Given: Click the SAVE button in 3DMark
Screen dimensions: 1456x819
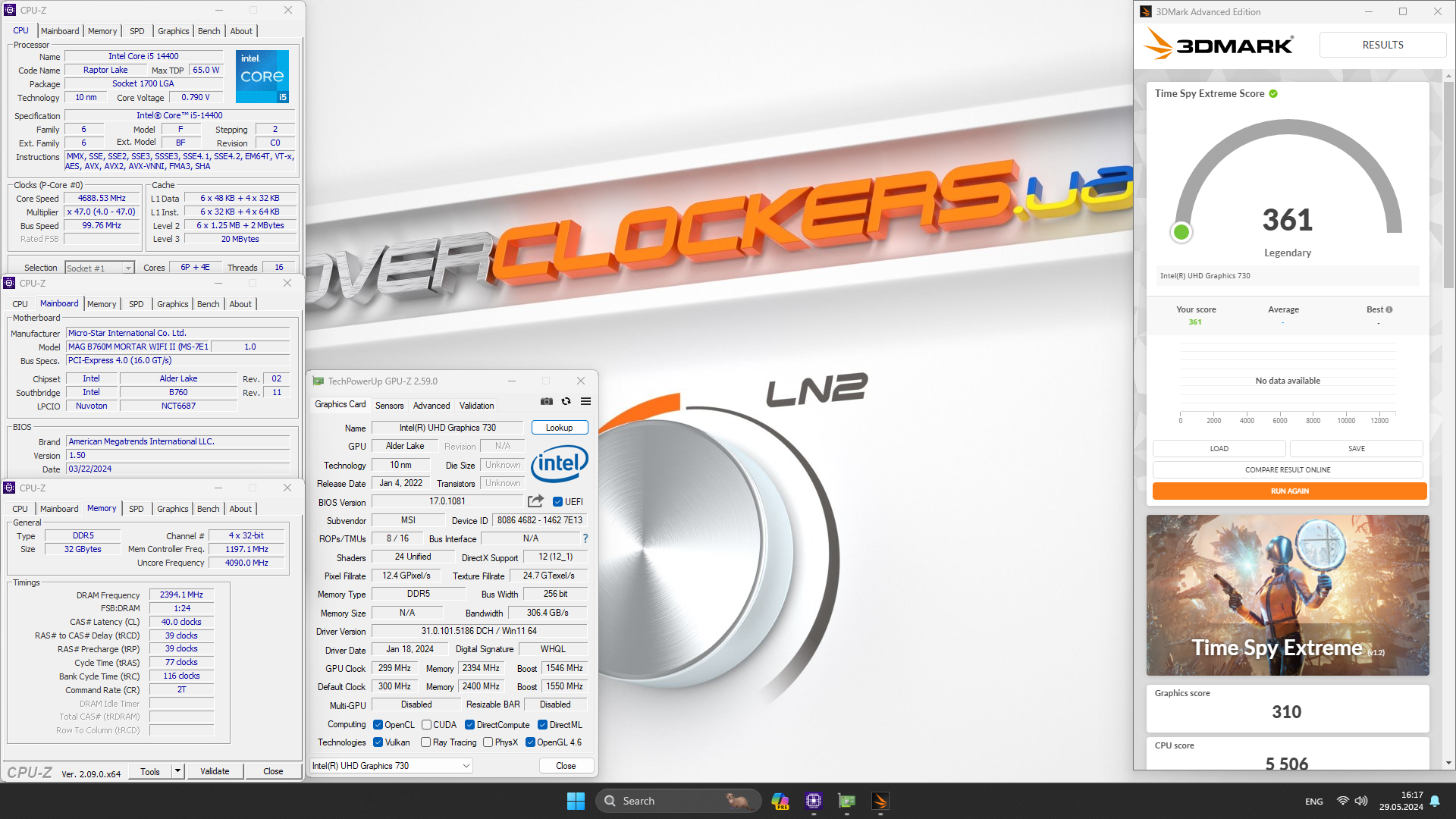Looking at the screenshot, I should [1356, 448].
